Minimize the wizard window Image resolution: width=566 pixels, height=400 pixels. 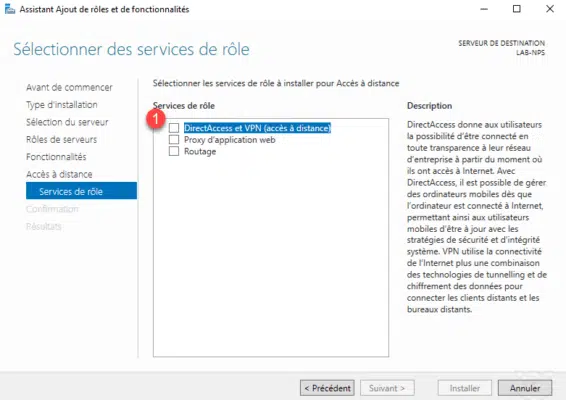pos(484,9)
